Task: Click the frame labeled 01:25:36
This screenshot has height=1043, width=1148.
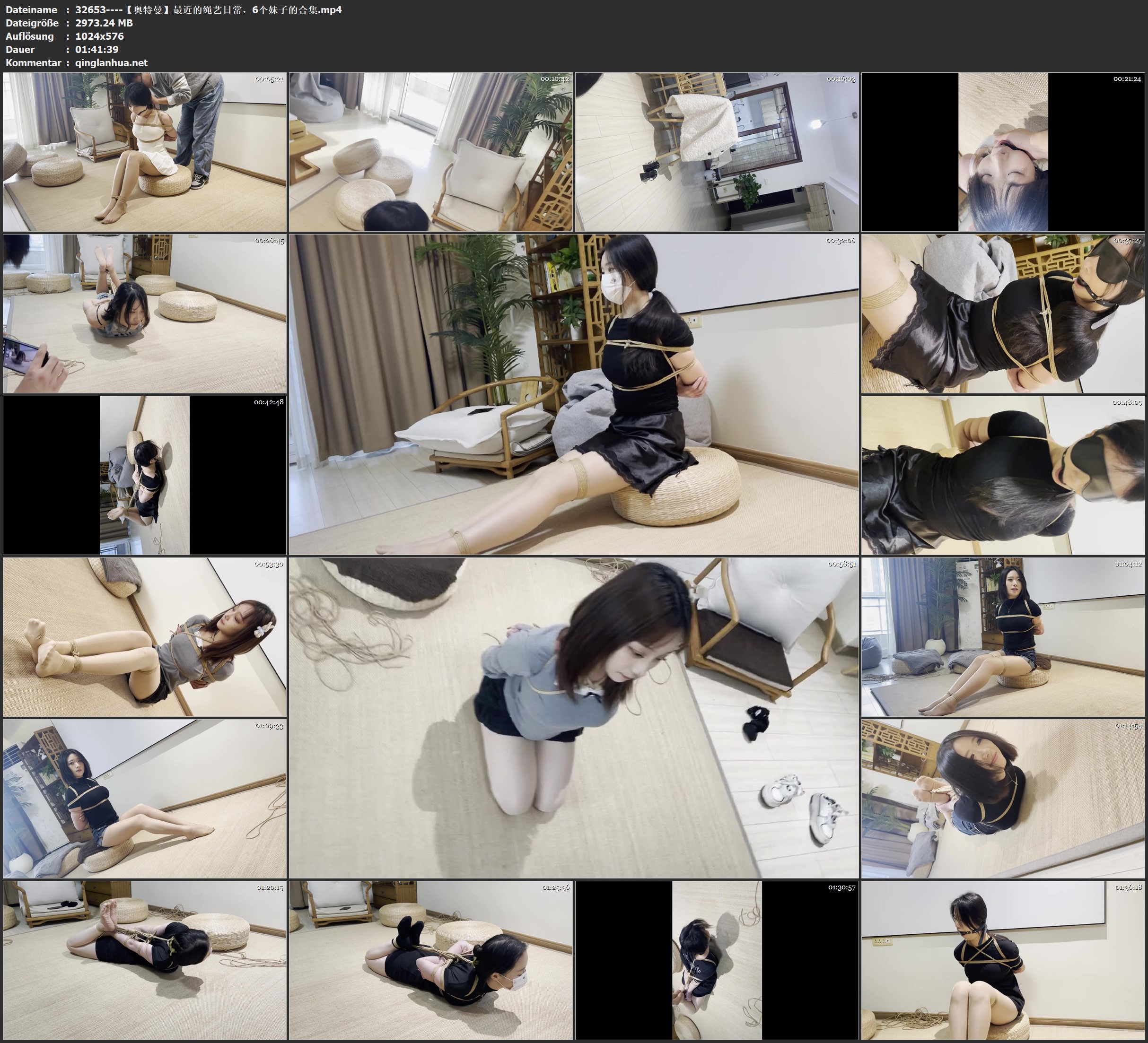Action: [430, 960]
